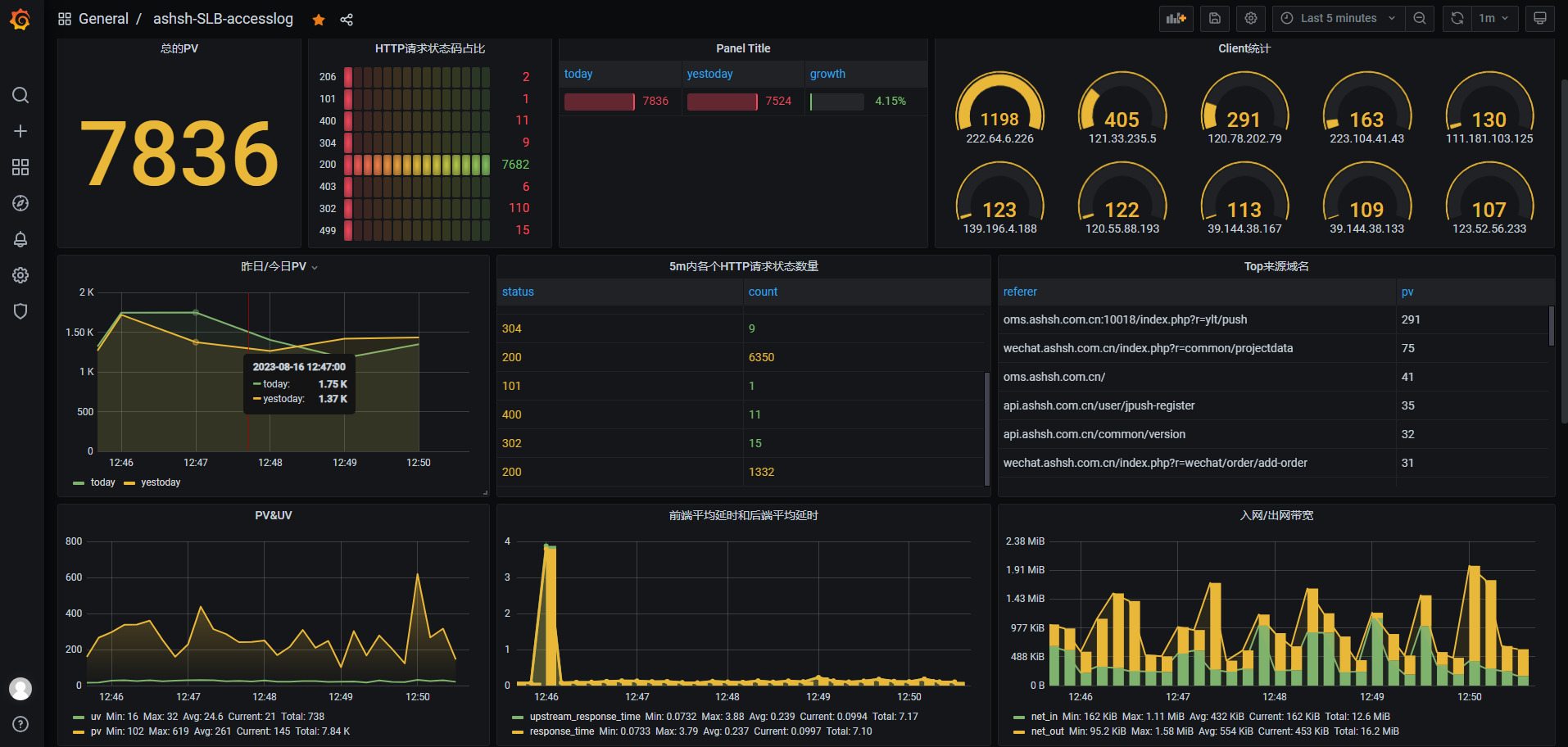The image size is (1568, 747).
Task: Open the 1m refresh interval dropdown
Action: 1494,18
